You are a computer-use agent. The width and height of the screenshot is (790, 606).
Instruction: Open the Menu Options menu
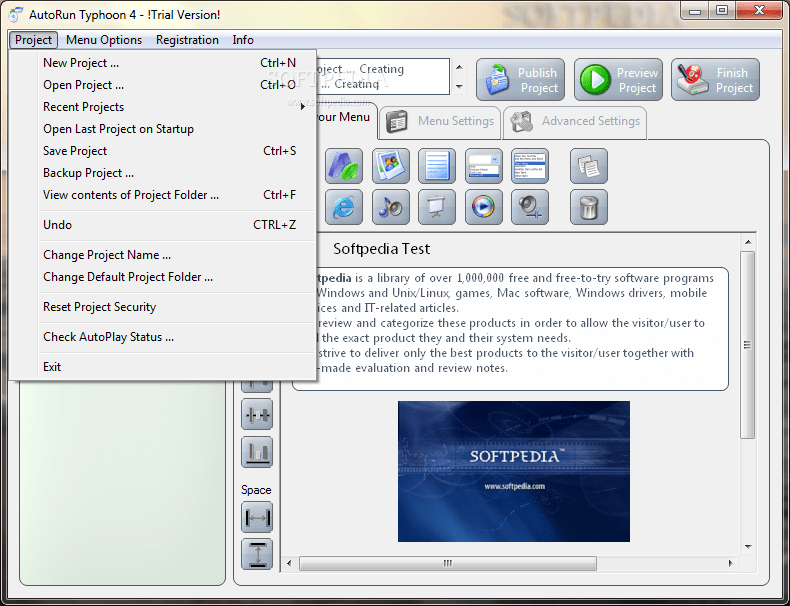point(104,40)
